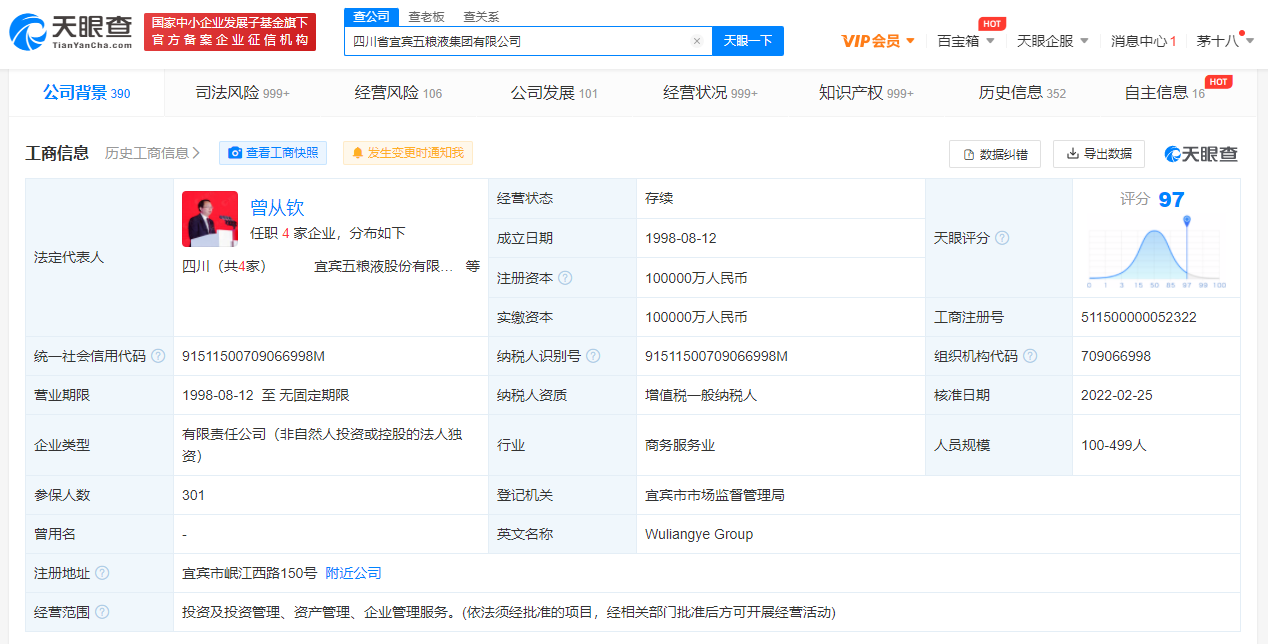Expand the 百宝箱 dropdown
The width and height of the screenshot is (1268, 644).
click(965, 41)
